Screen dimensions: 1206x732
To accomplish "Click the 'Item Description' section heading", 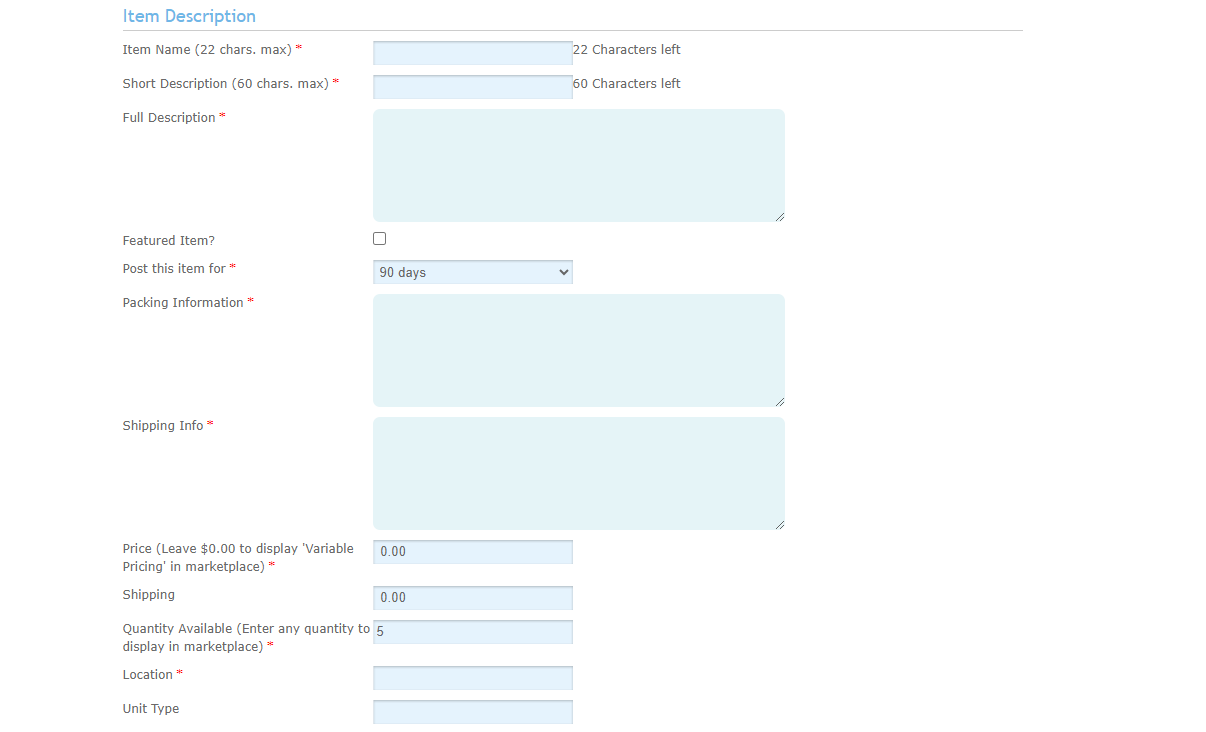I will pos(189,16).
